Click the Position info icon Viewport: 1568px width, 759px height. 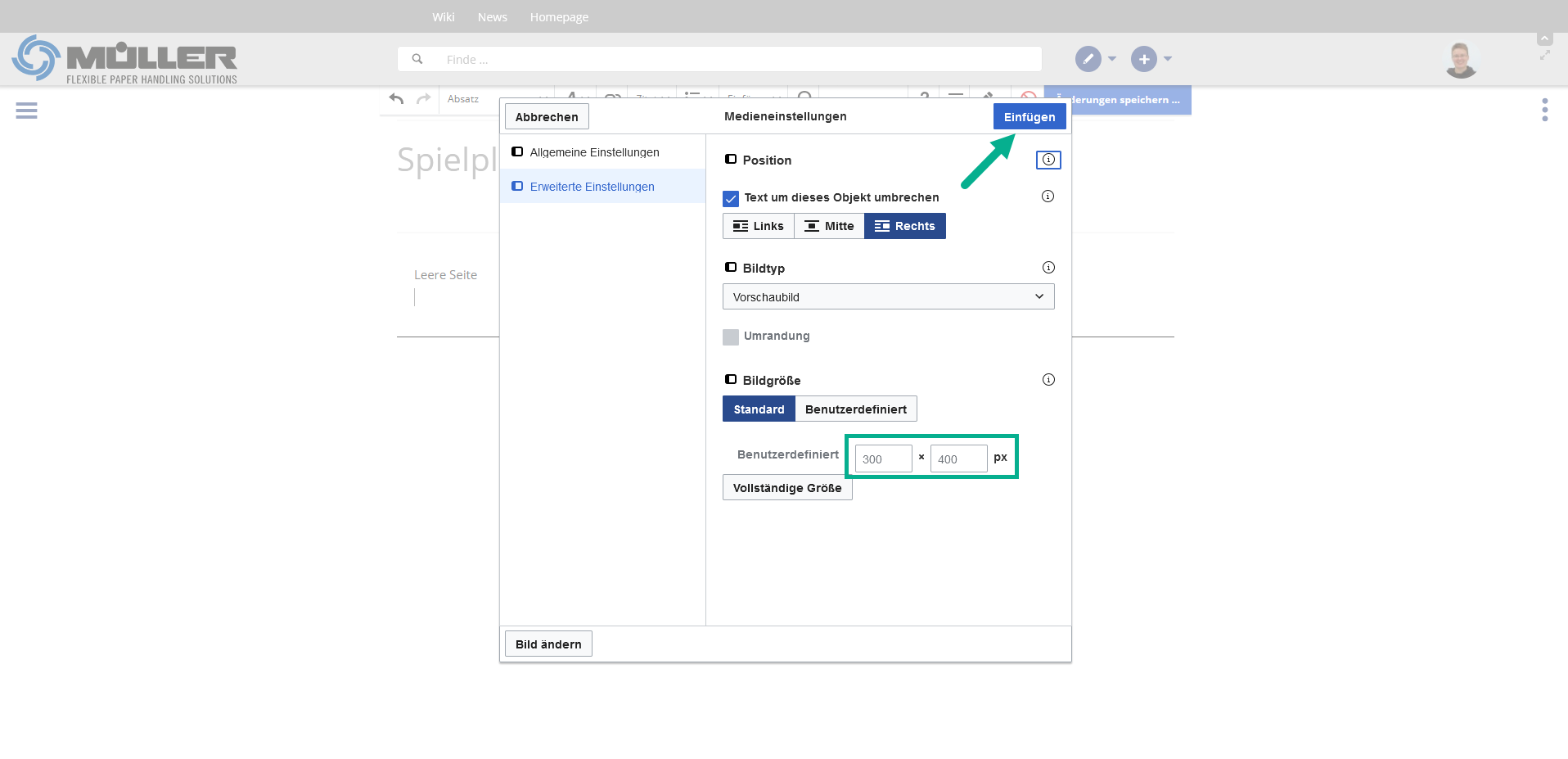click(1048, 160)
